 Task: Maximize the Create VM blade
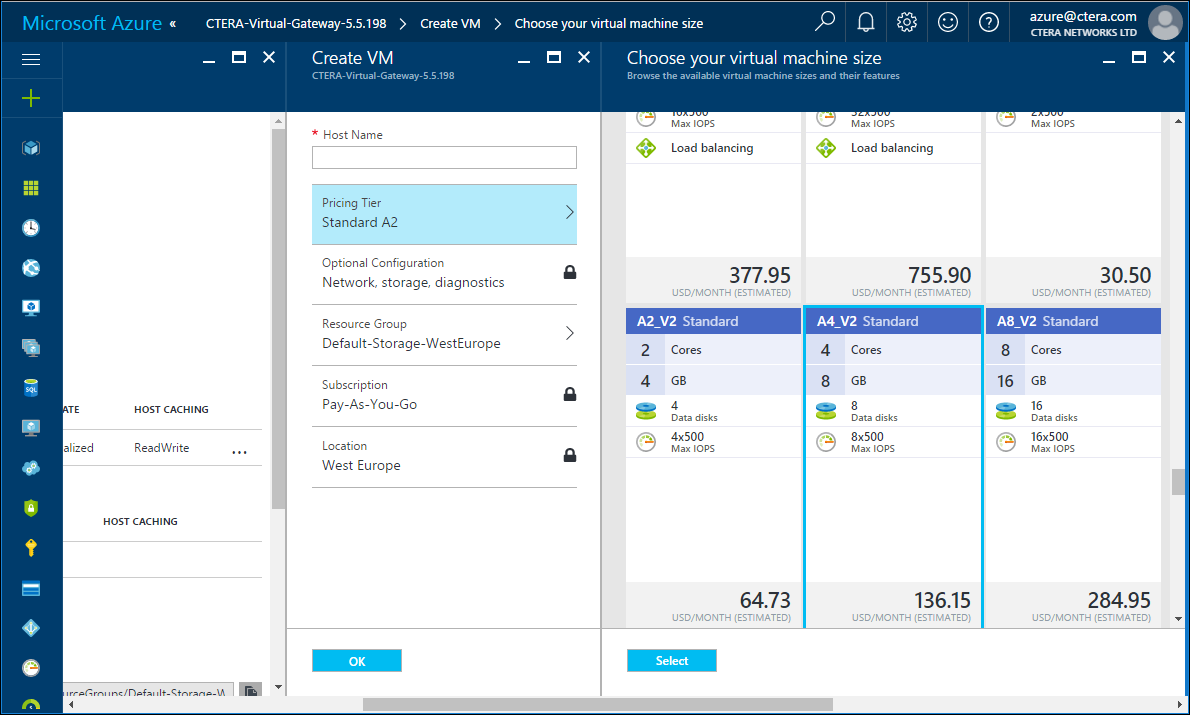(554, 57)
